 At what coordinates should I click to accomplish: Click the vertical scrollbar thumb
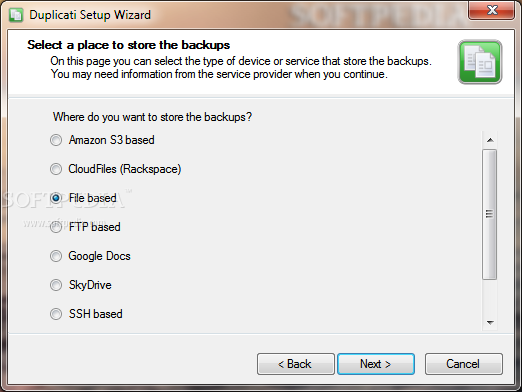point(489,214)
